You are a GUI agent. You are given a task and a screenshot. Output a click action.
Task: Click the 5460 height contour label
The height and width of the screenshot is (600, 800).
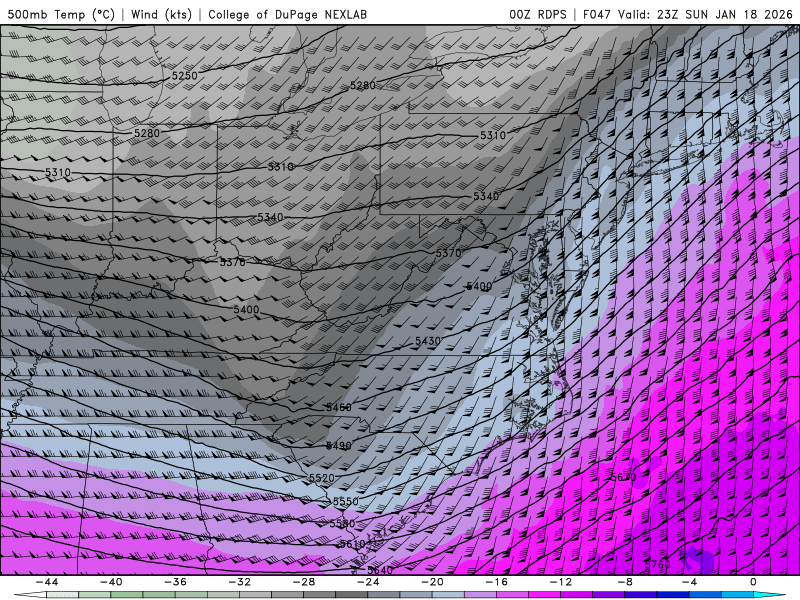tap(339, 408)
